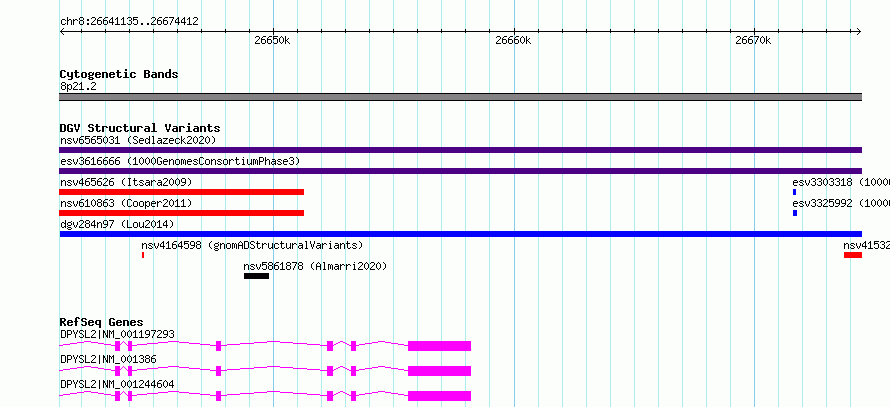Viewport: 890px width, 407px height.
Task: Select the purple bar under esv3616666
Action: pyautogui.click(x=460, y=171)
